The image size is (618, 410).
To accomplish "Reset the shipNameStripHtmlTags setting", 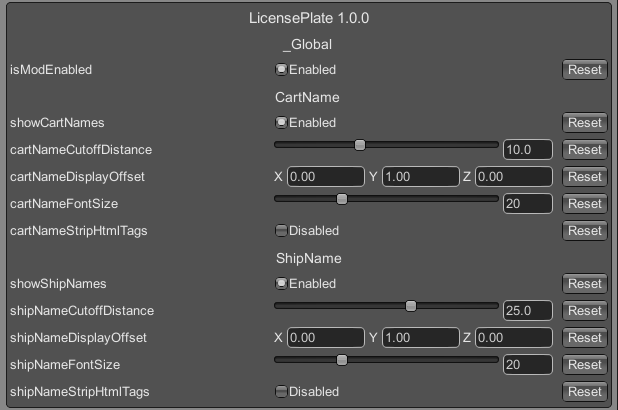I will (x=584, y=391).
